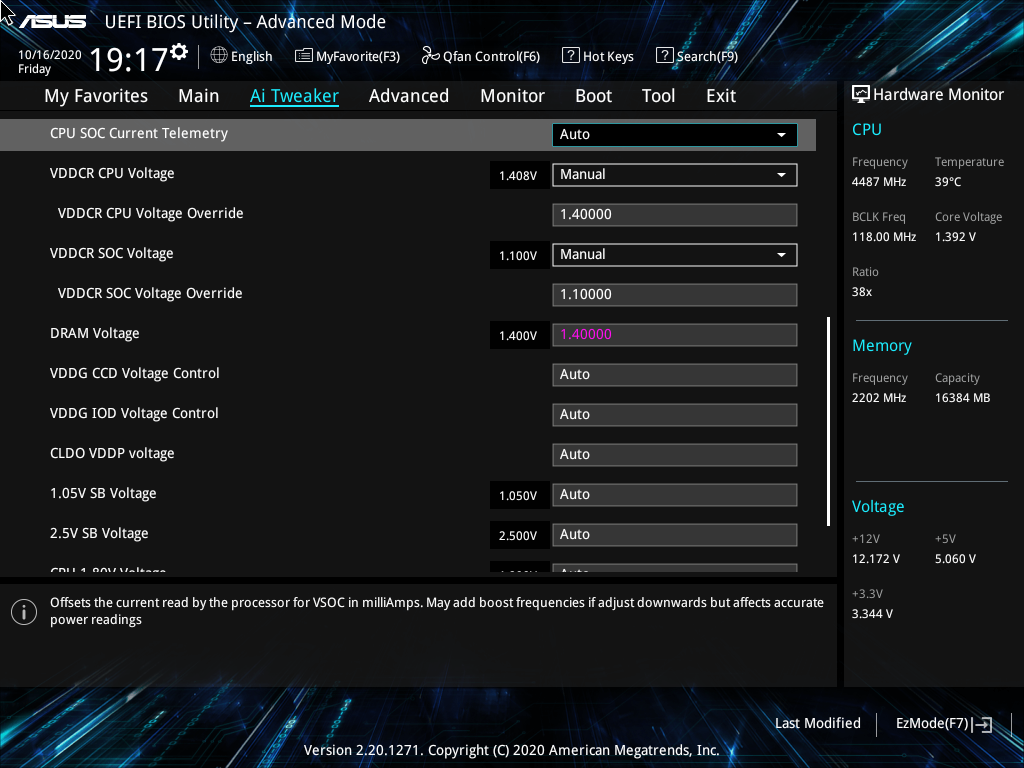Click the Hardware Monitor screen icon
The width and height of the screenshot is (1024, 768).
861,95
